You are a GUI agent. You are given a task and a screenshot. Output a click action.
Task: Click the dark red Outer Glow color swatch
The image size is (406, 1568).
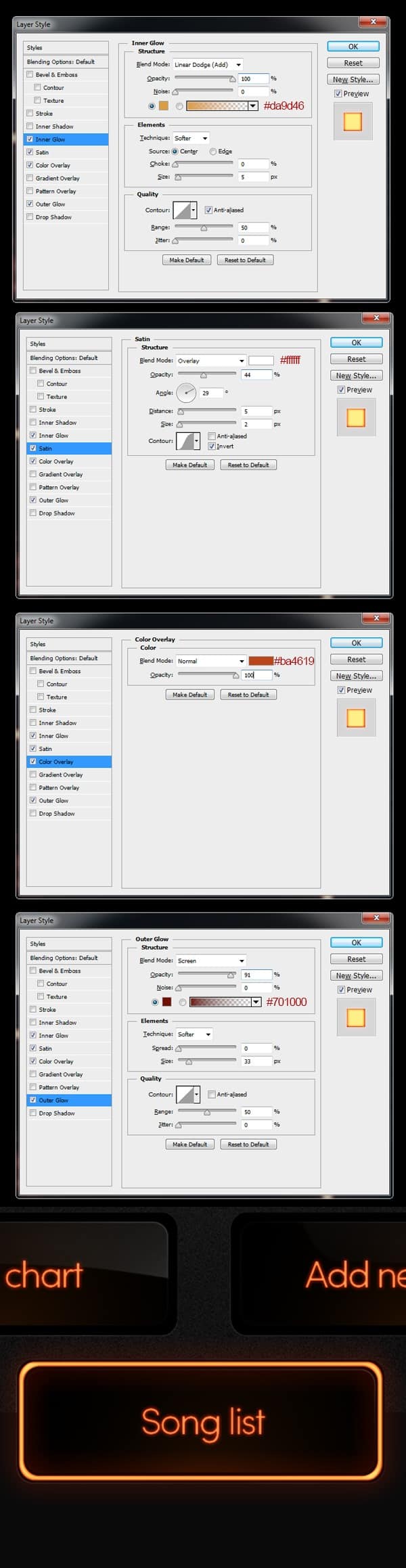166,1002
